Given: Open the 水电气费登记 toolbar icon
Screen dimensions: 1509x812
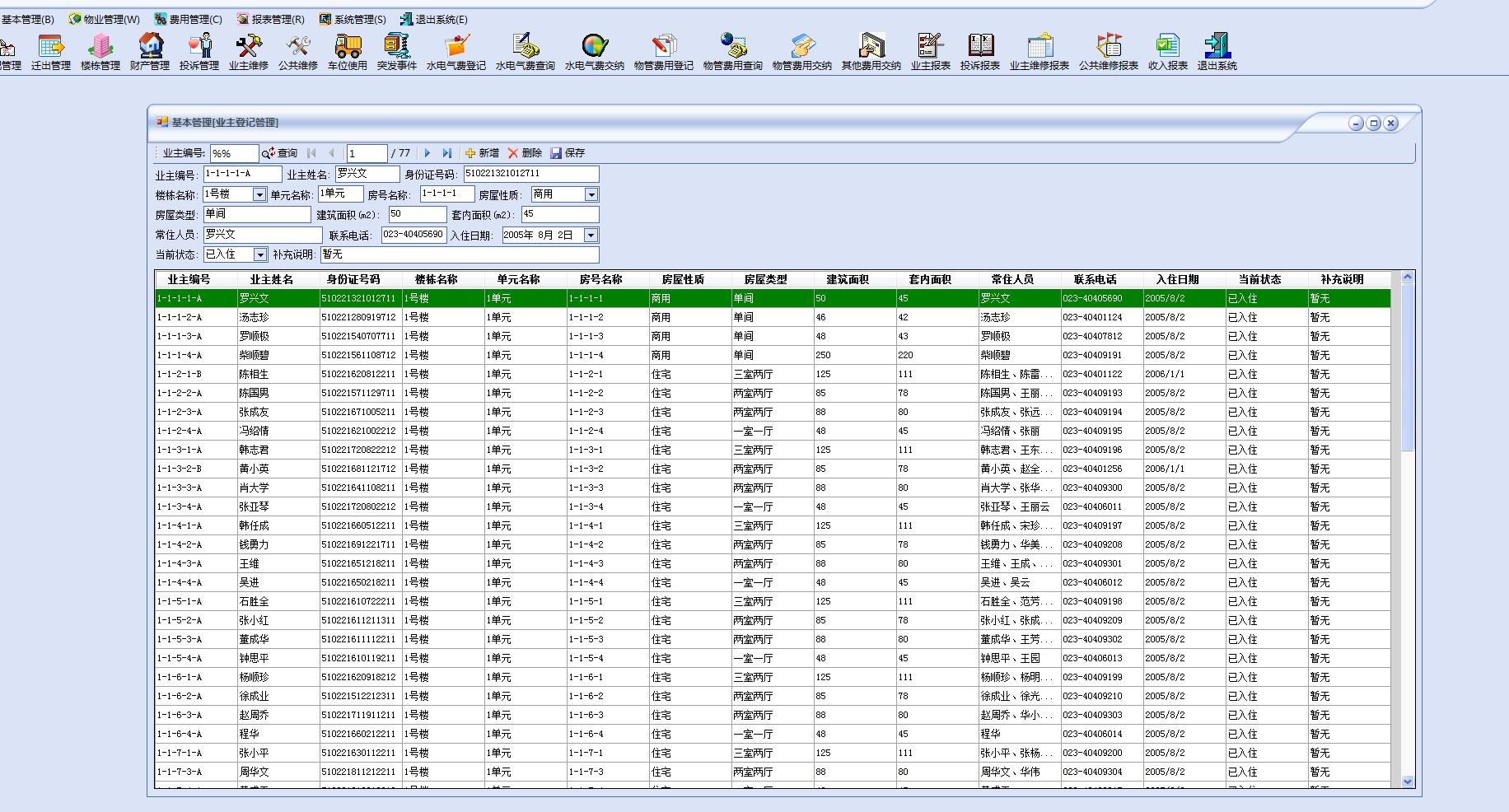Looking at the screenshot, I should (x=456, y=52).
